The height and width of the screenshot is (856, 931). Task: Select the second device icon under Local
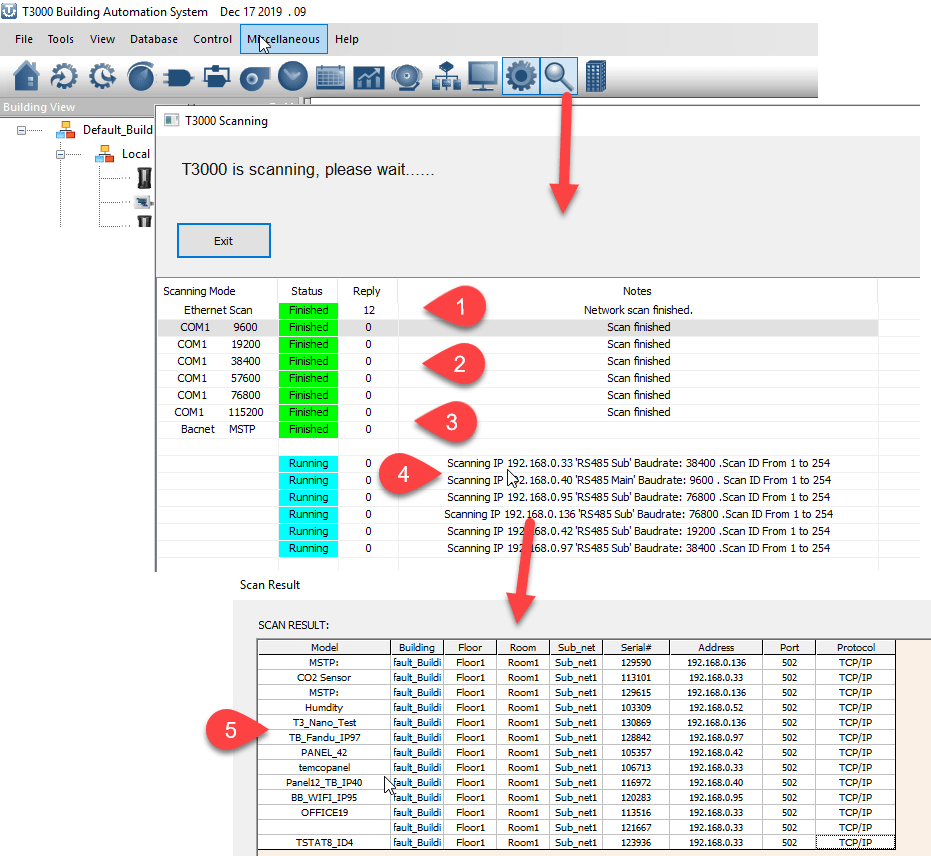point(143,202)
